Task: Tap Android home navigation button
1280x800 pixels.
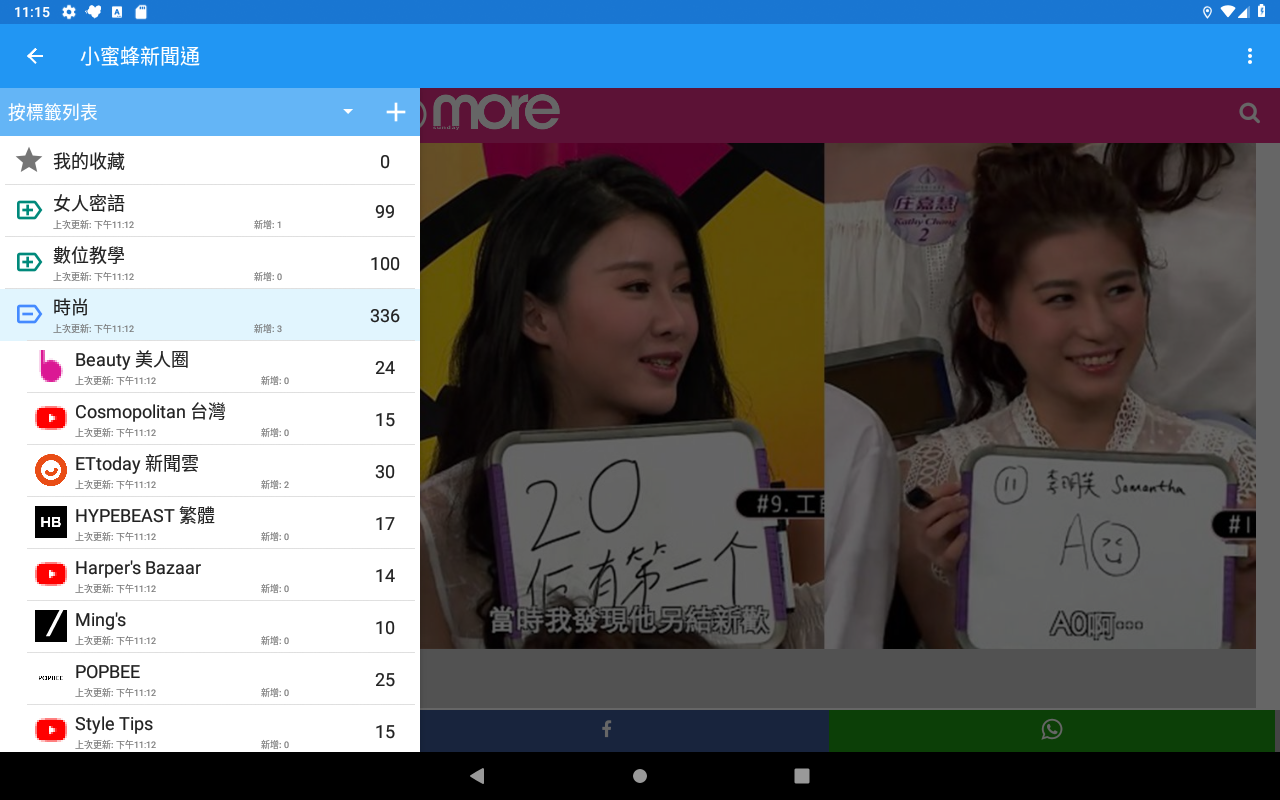Action: pyautogui.click(x=640, y=776)
